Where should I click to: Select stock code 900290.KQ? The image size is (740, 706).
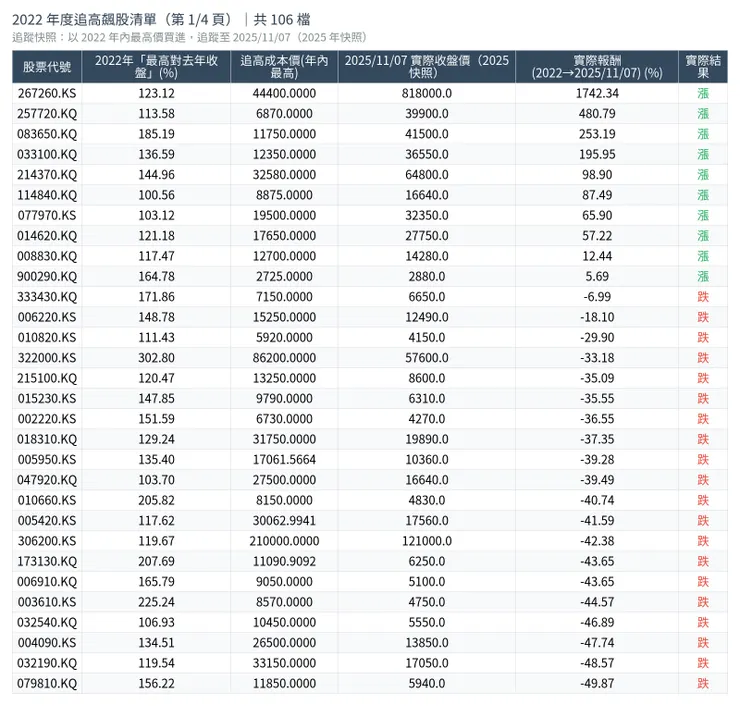pyautogui.click(x=47, y=277)
